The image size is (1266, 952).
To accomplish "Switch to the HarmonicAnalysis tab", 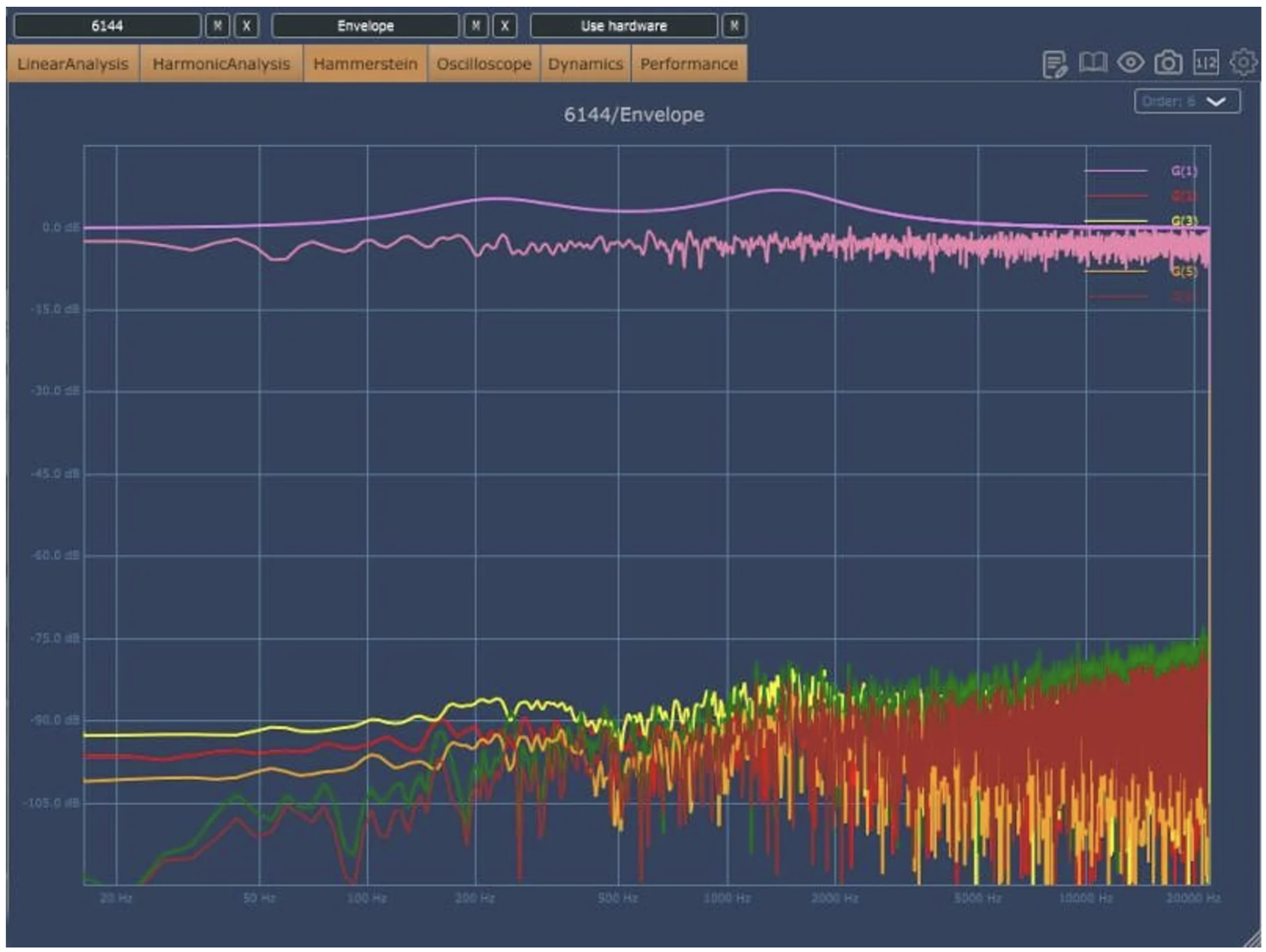I will click(222, 64).
